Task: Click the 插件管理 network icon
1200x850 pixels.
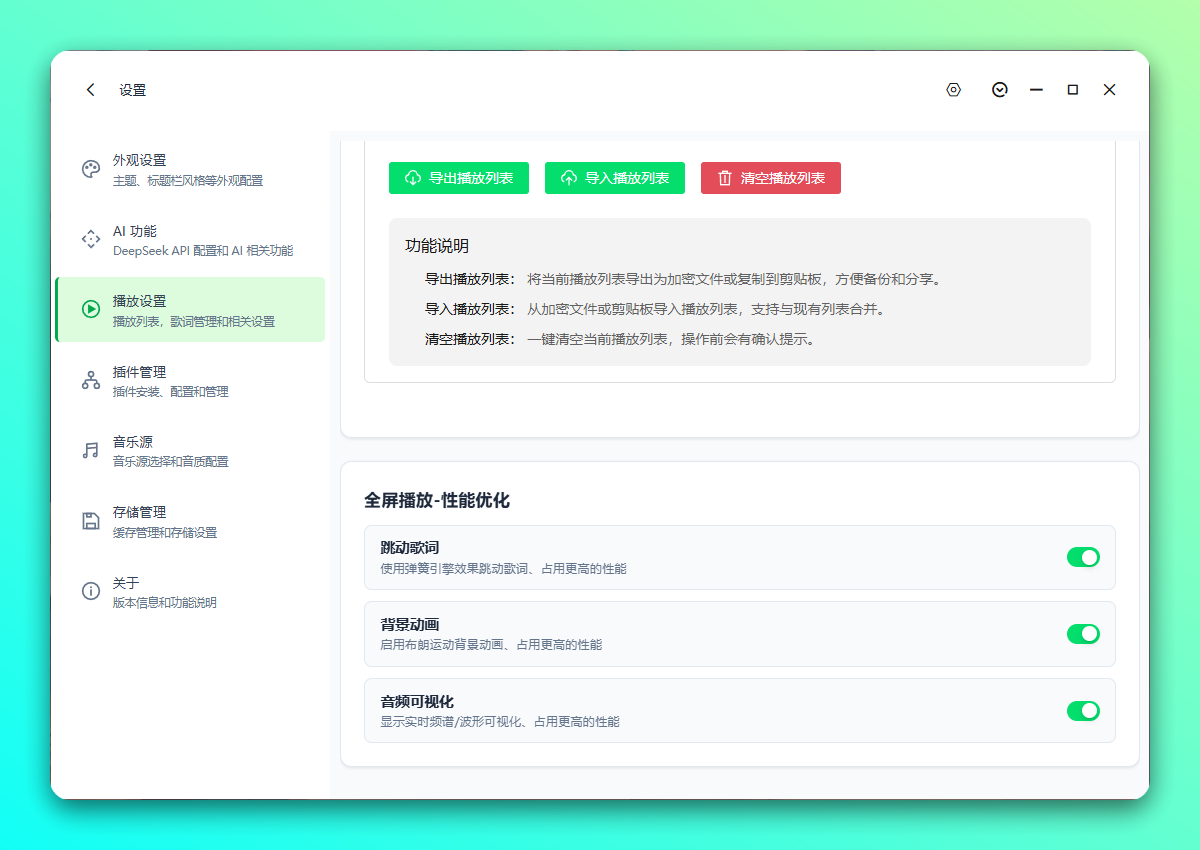Action: 91,380
